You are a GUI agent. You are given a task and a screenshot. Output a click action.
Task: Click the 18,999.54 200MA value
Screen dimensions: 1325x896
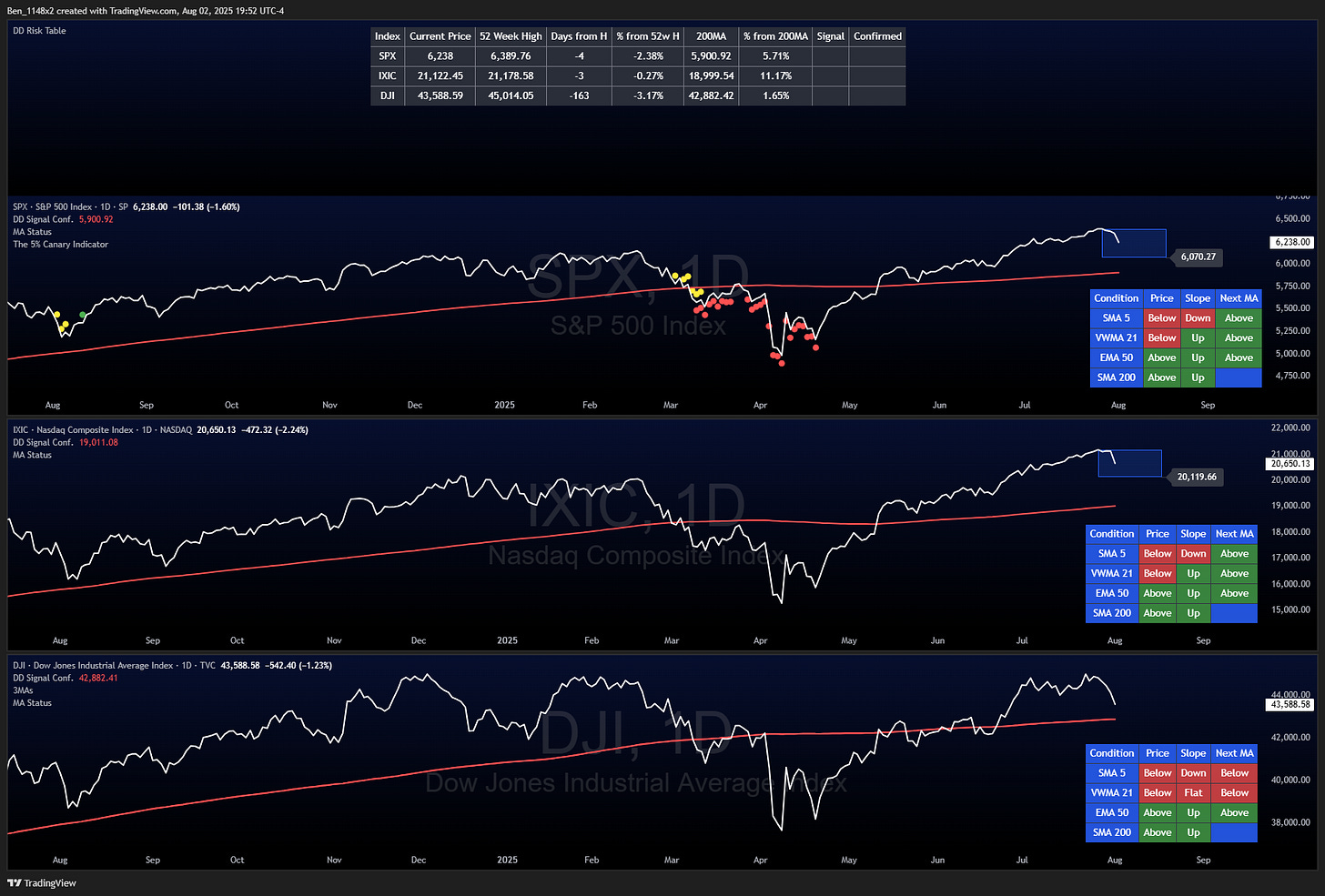[x=712, y=76]
